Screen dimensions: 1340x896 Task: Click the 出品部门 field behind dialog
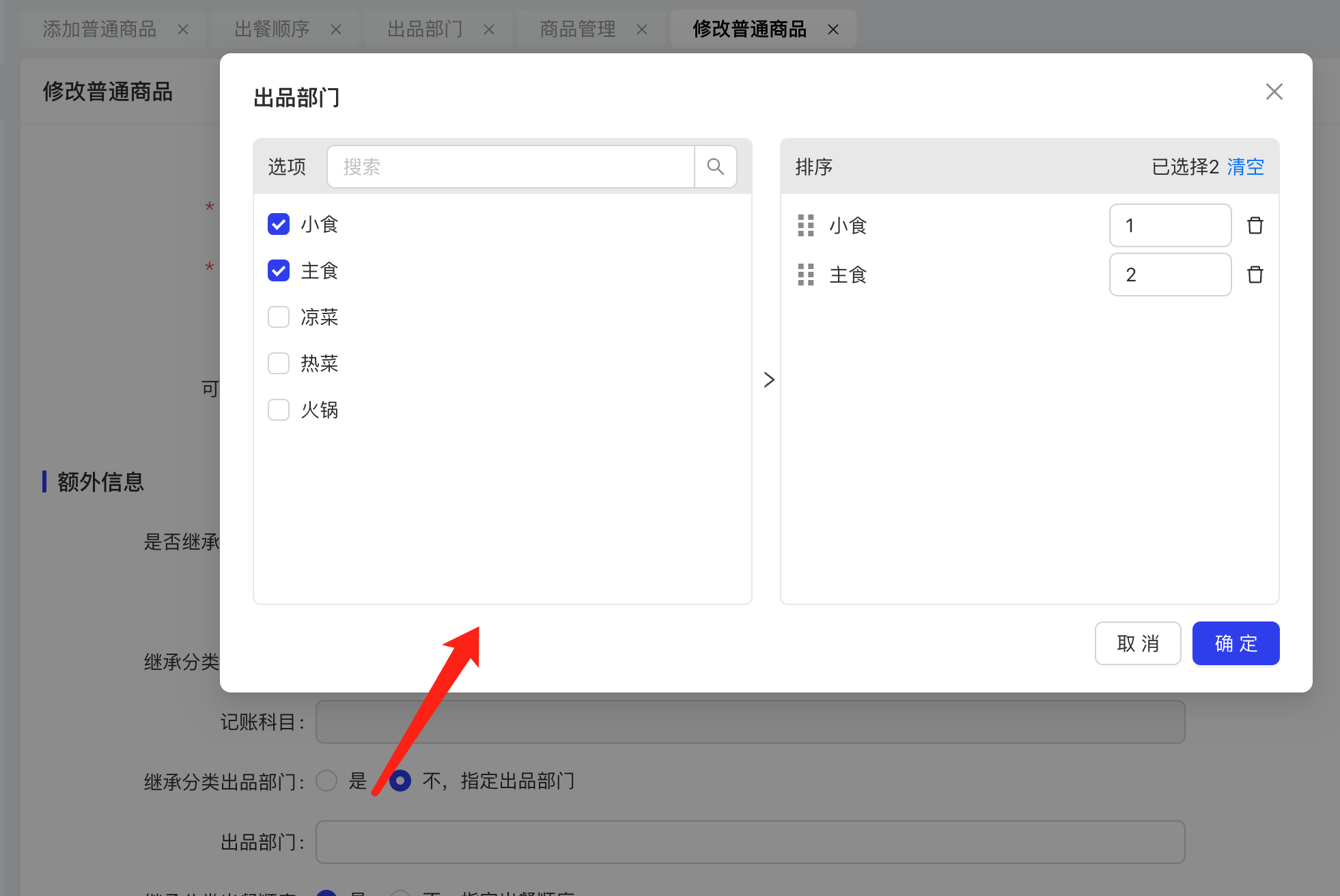tap(750, 842)
